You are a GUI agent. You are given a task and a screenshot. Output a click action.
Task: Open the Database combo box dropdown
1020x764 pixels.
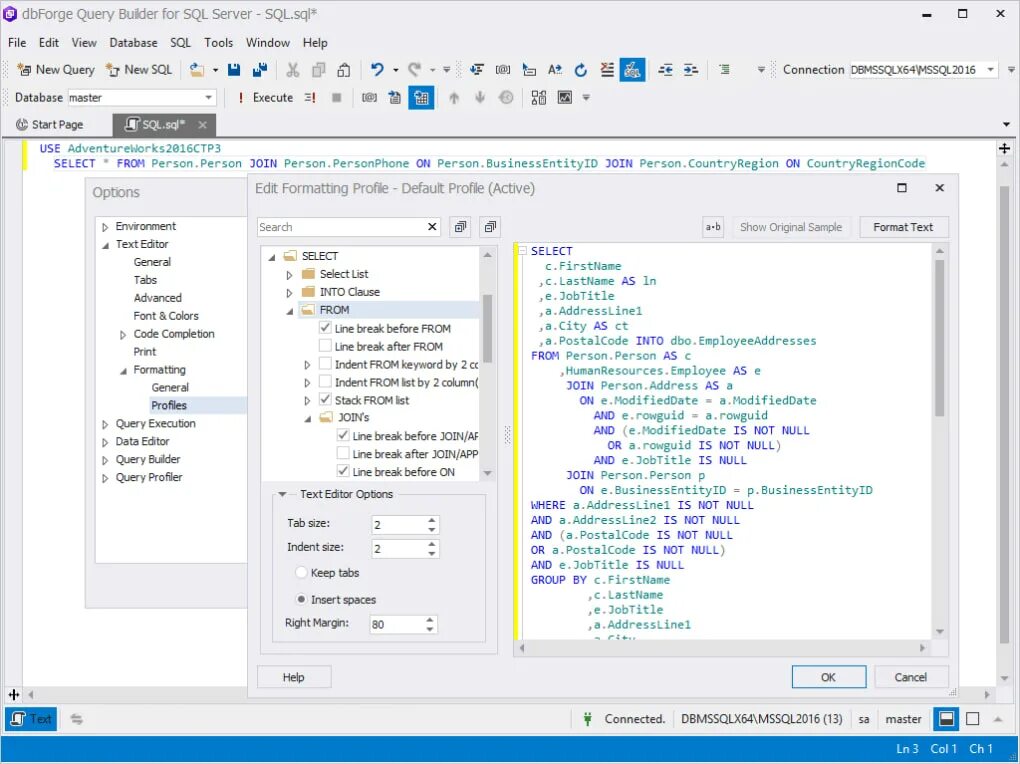point(208,98)
